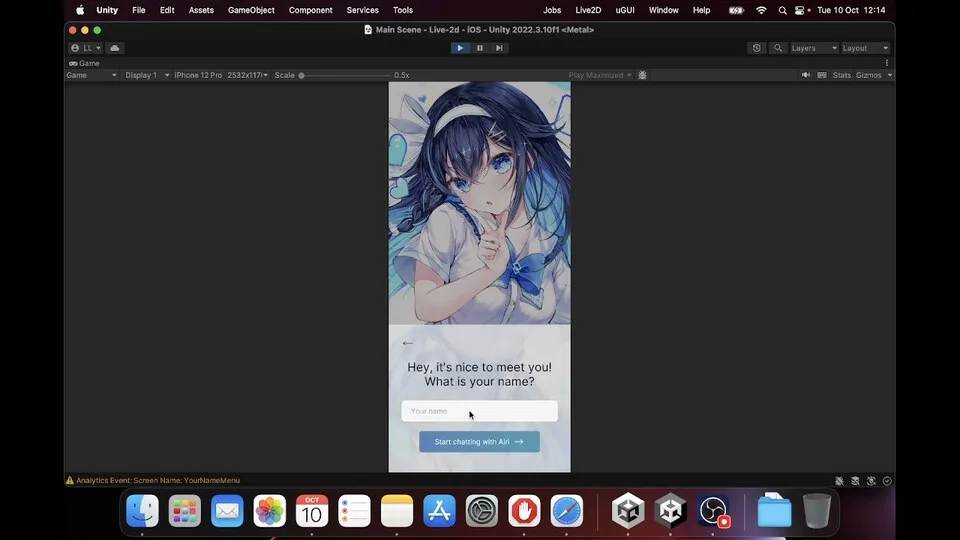Select the Game tab
This screenshot has width=960, height=540.
tap(84, 63)
